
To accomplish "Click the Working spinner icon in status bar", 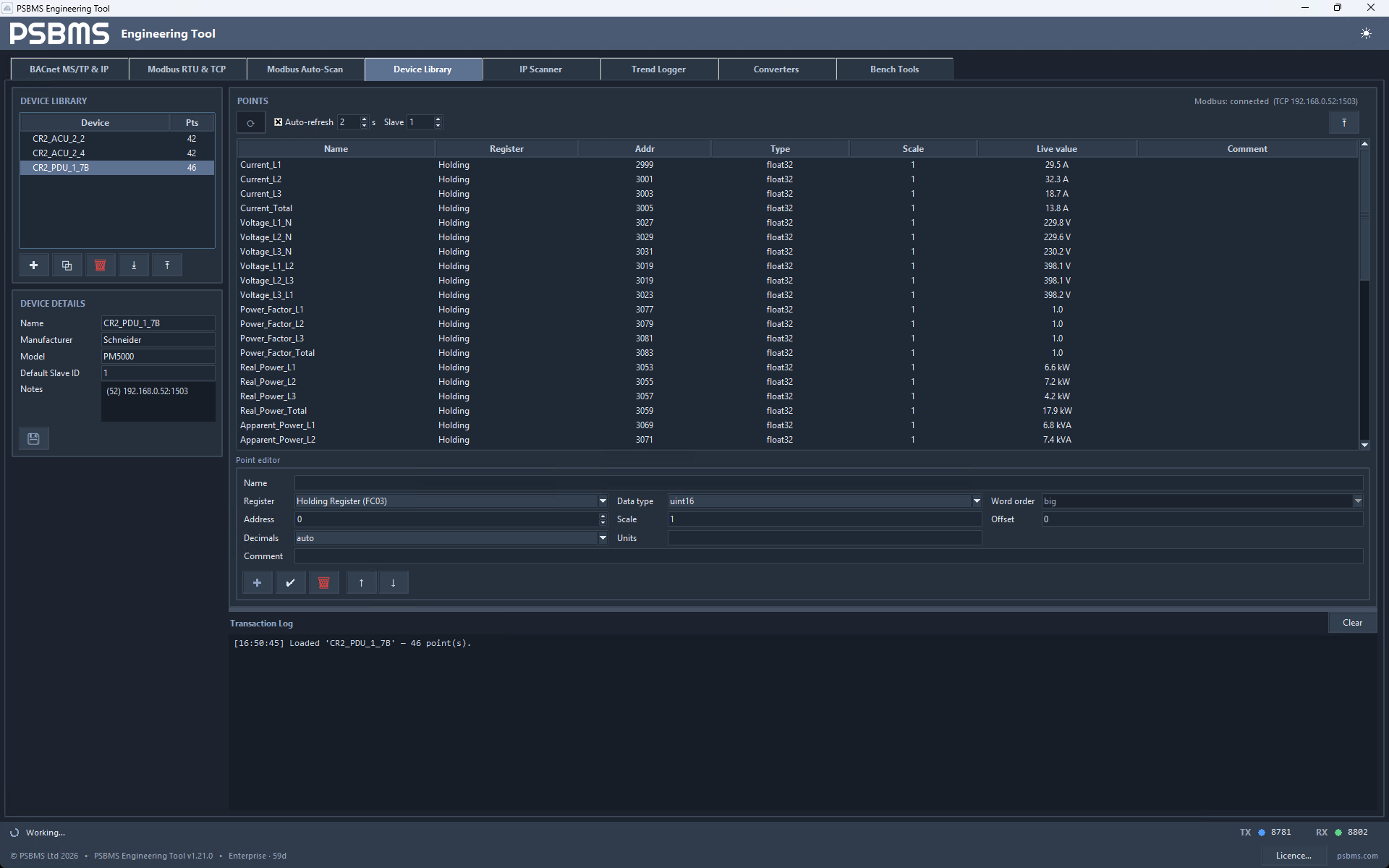I will pyautogui.click(x=14, y=833).
